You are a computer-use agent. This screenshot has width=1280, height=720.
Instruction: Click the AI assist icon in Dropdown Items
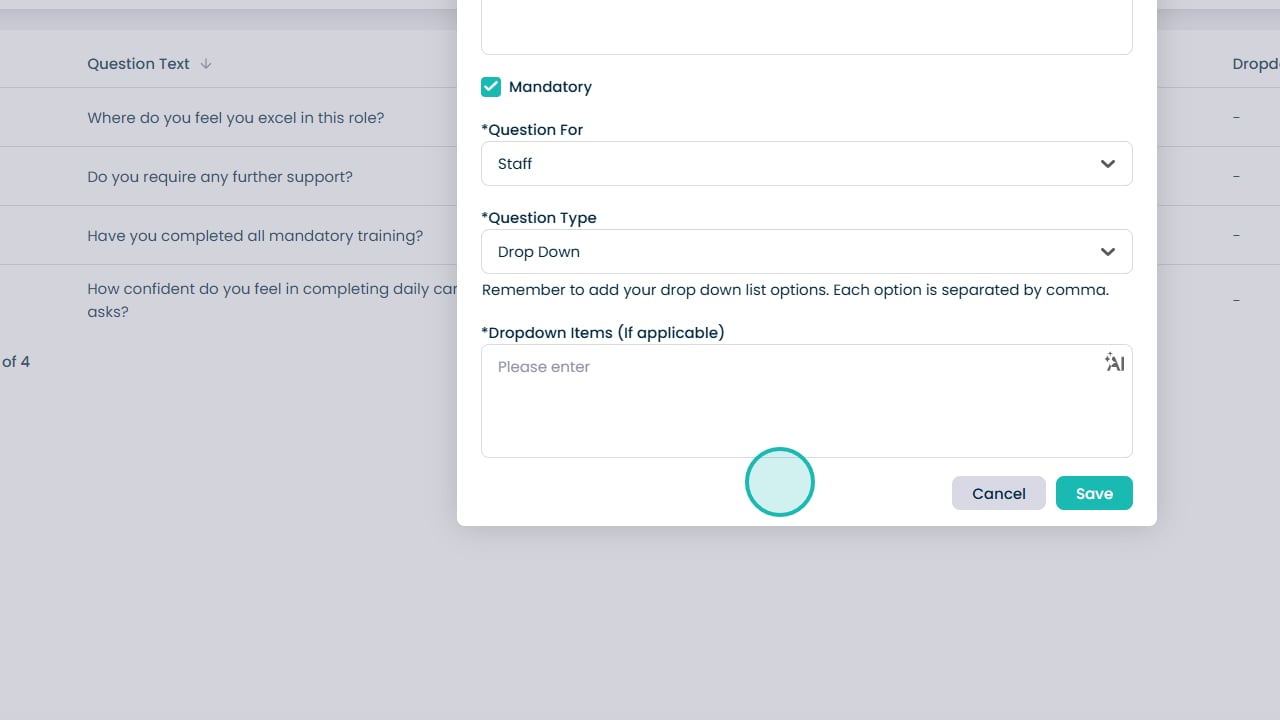1114,363
